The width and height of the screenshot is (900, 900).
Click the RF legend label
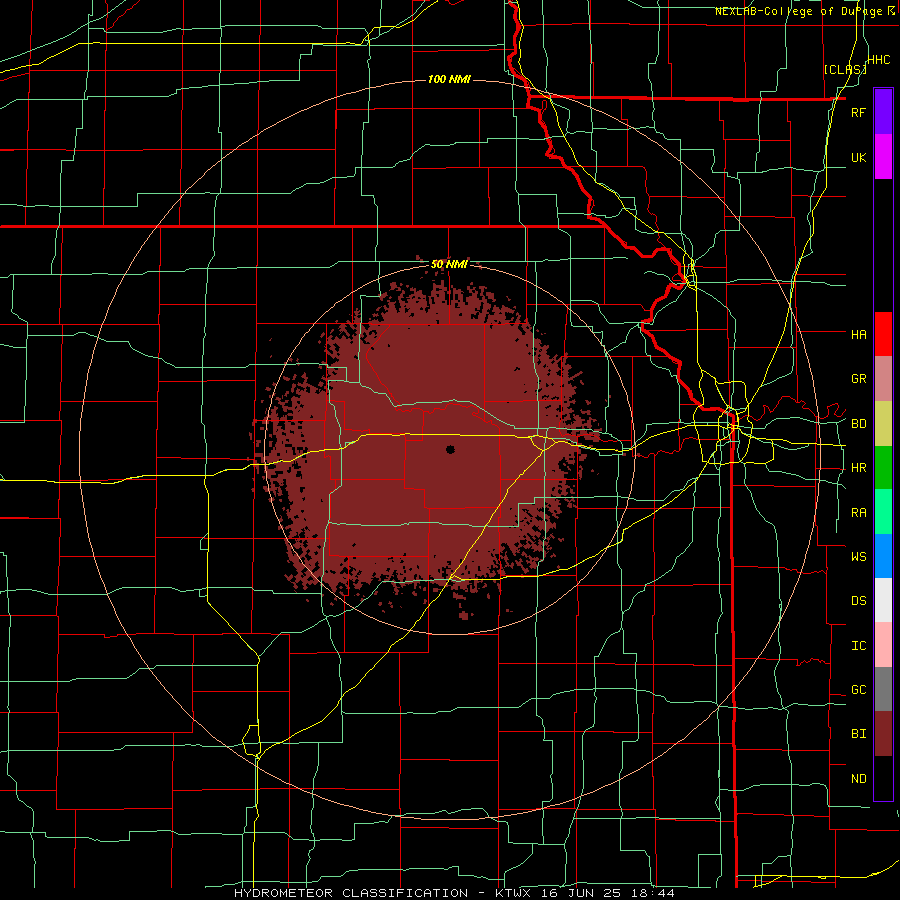(x=858, y=112)
